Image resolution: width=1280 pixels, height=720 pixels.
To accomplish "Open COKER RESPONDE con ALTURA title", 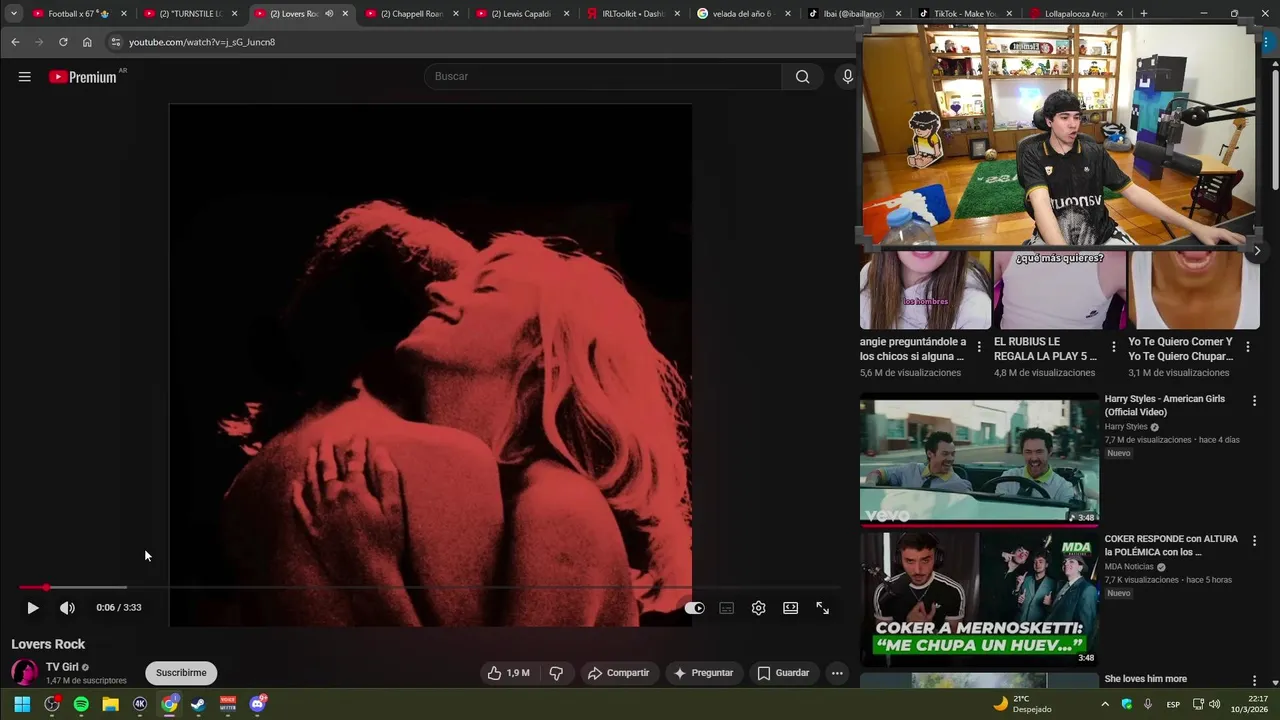I will (1171, 545).
